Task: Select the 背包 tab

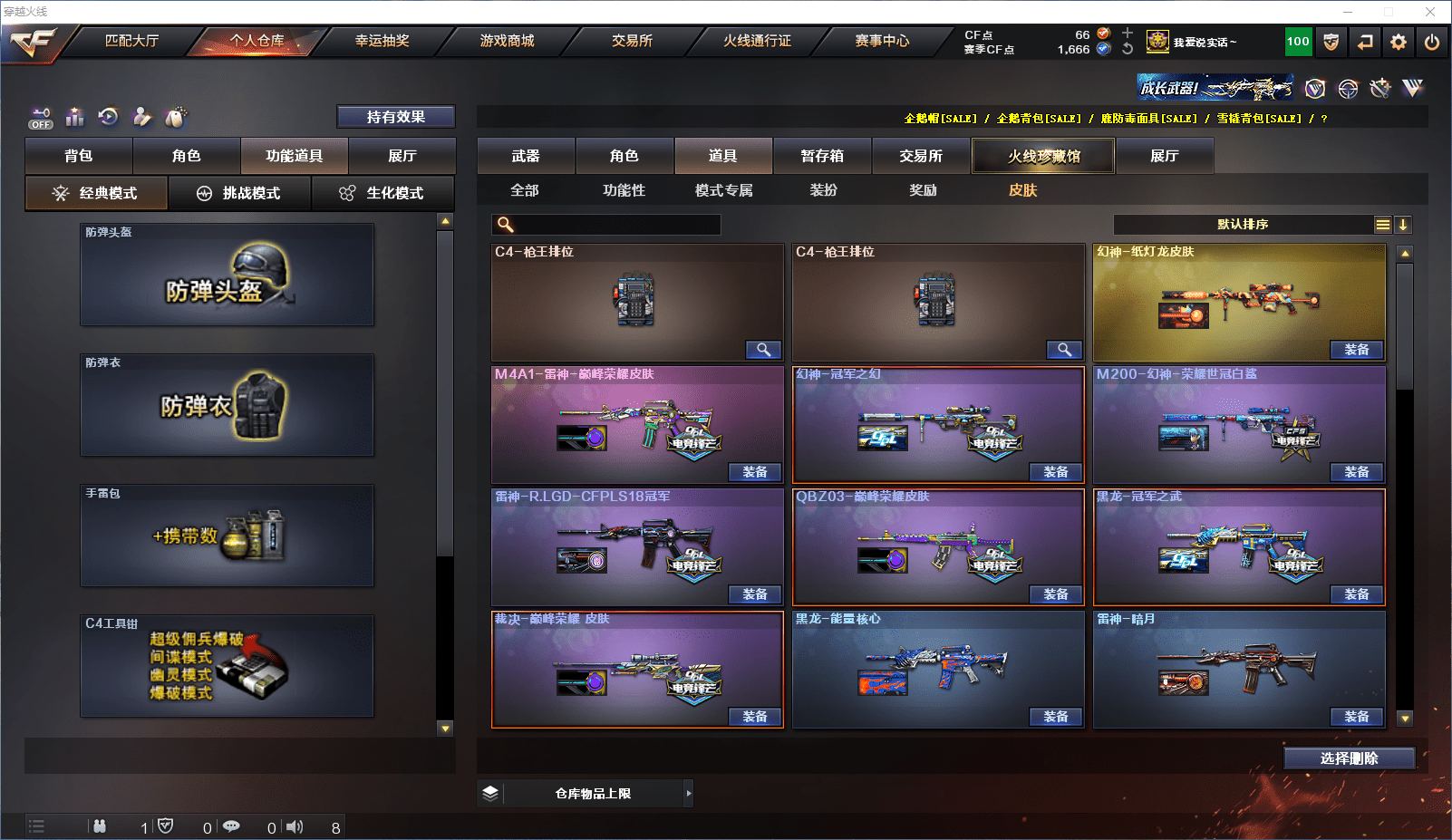Action: click(x=79, y=156)
